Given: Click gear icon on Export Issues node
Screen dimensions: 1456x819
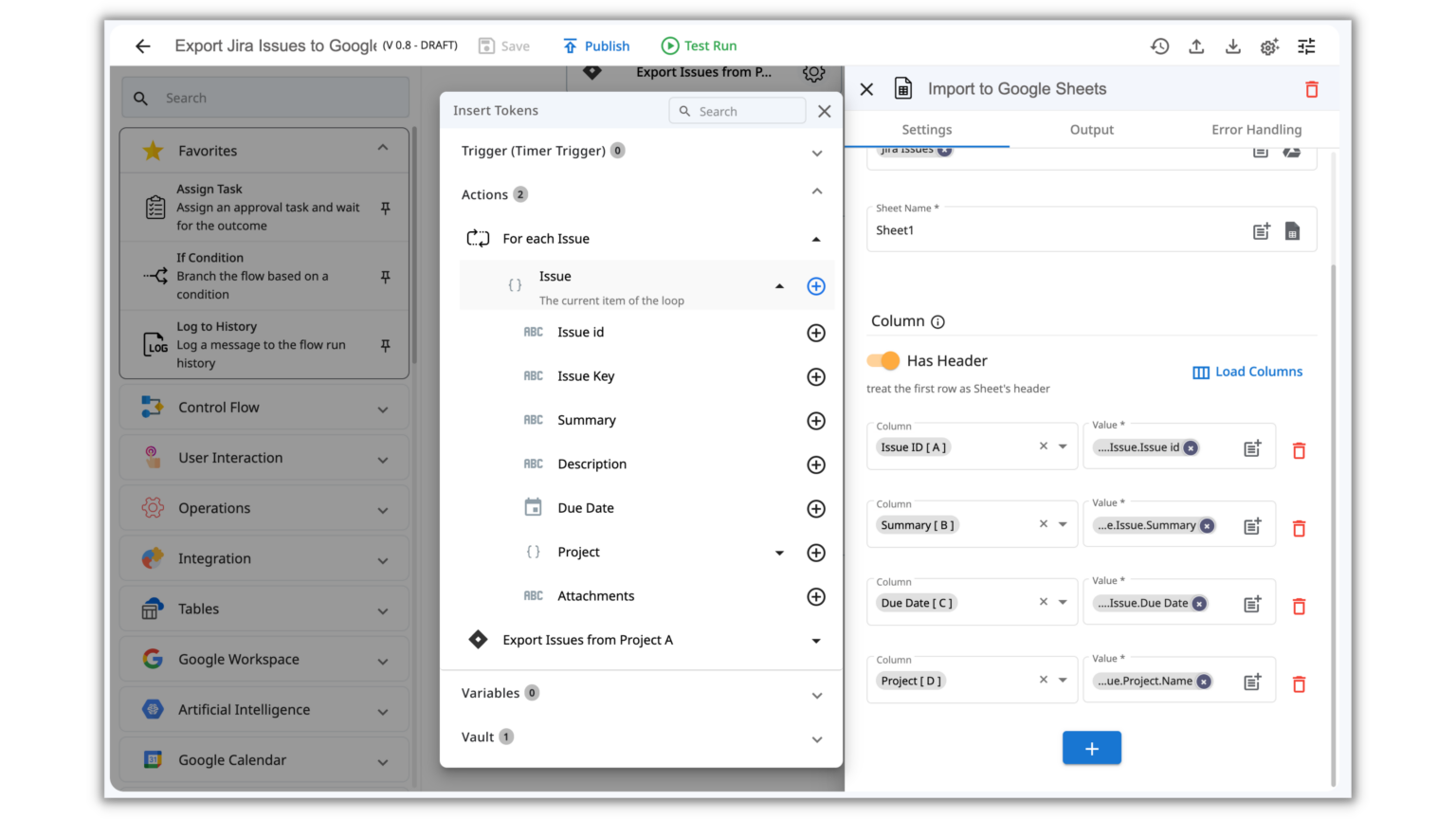Looking at the screenshot, I should pos(813,72).
